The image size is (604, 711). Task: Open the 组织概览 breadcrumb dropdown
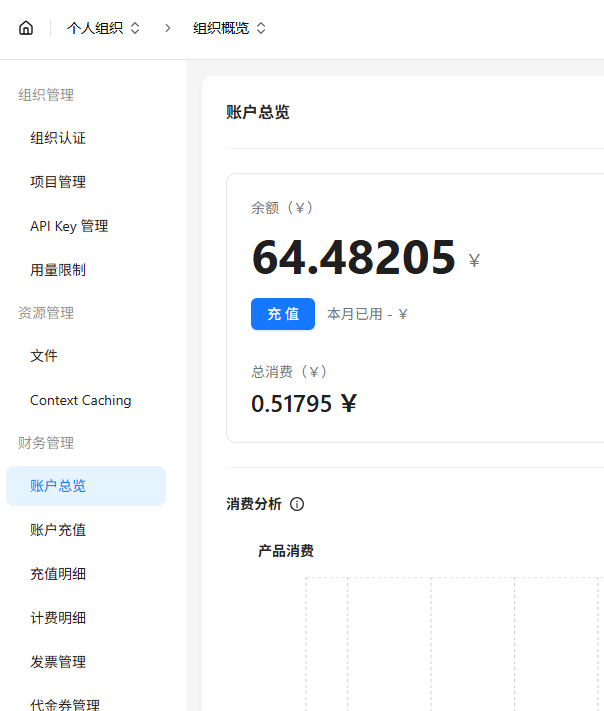click(229, 28)
